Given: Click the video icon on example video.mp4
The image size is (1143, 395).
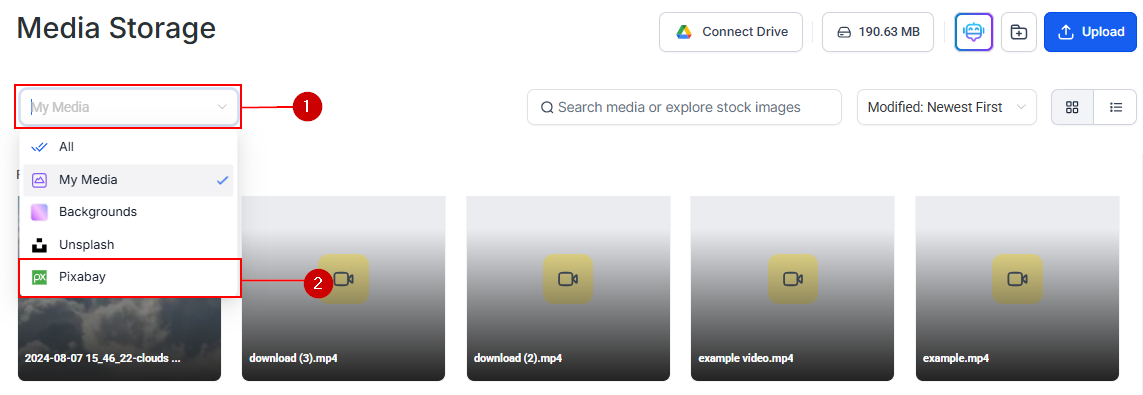Looking at the screenshot, I should (792, 279).
